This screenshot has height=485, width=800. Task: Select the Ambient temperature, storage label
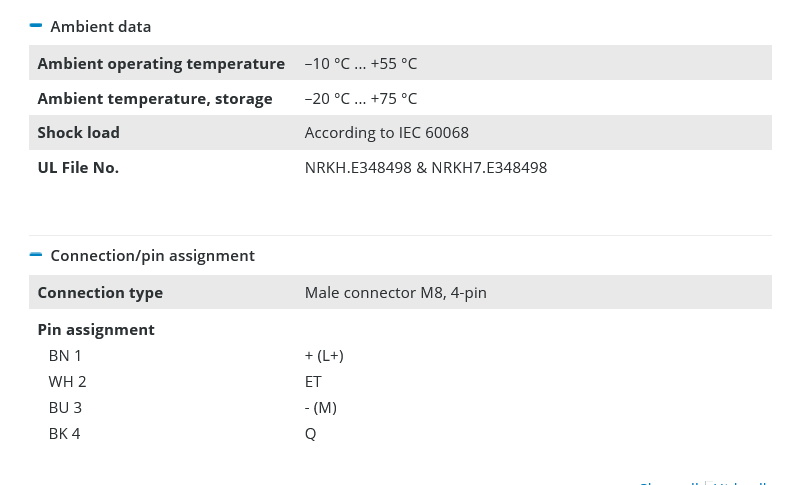[x=155, y=99]
